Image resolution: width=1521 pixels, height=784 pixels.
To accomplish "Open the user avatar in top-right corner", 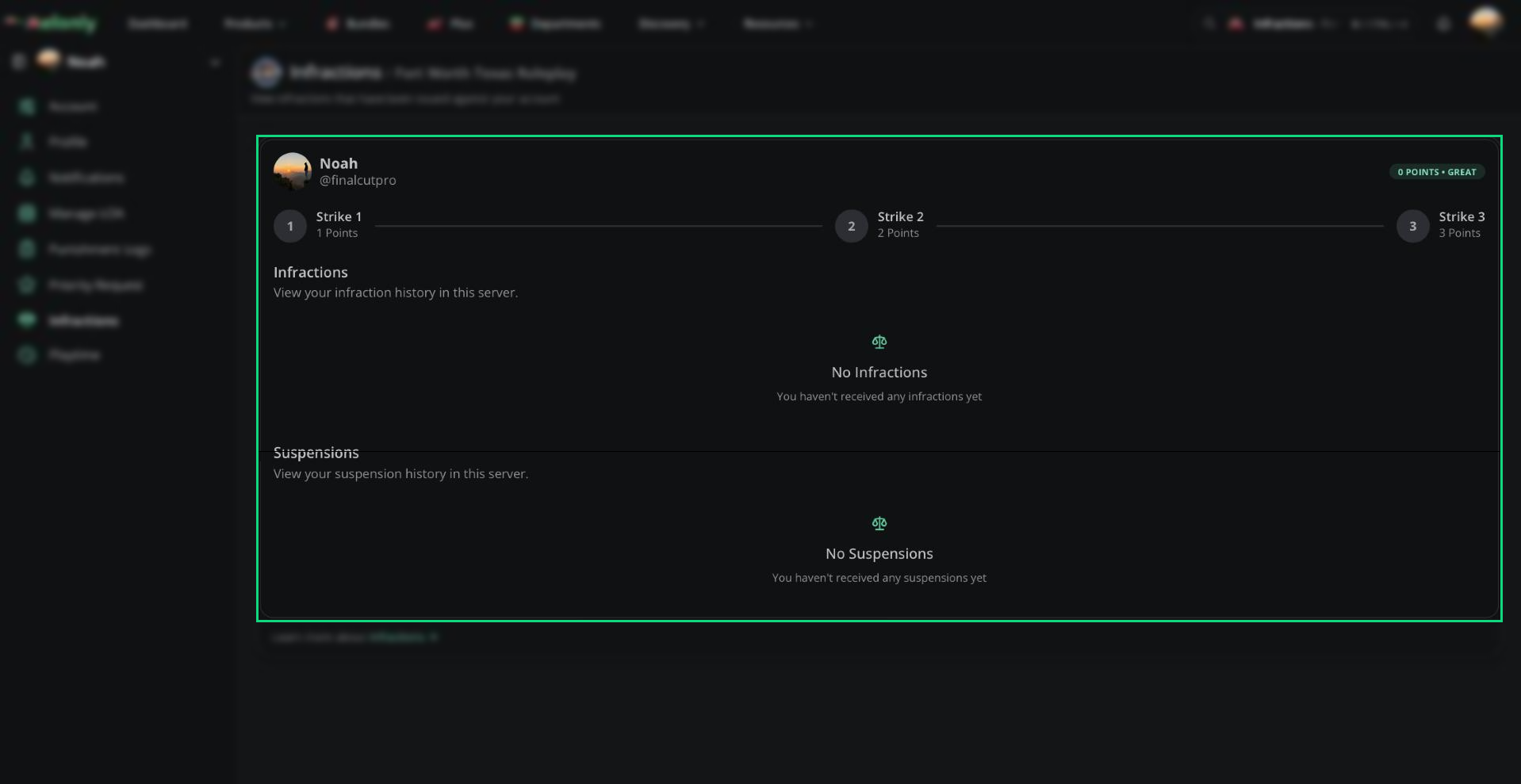I will tap(1485, 22).
